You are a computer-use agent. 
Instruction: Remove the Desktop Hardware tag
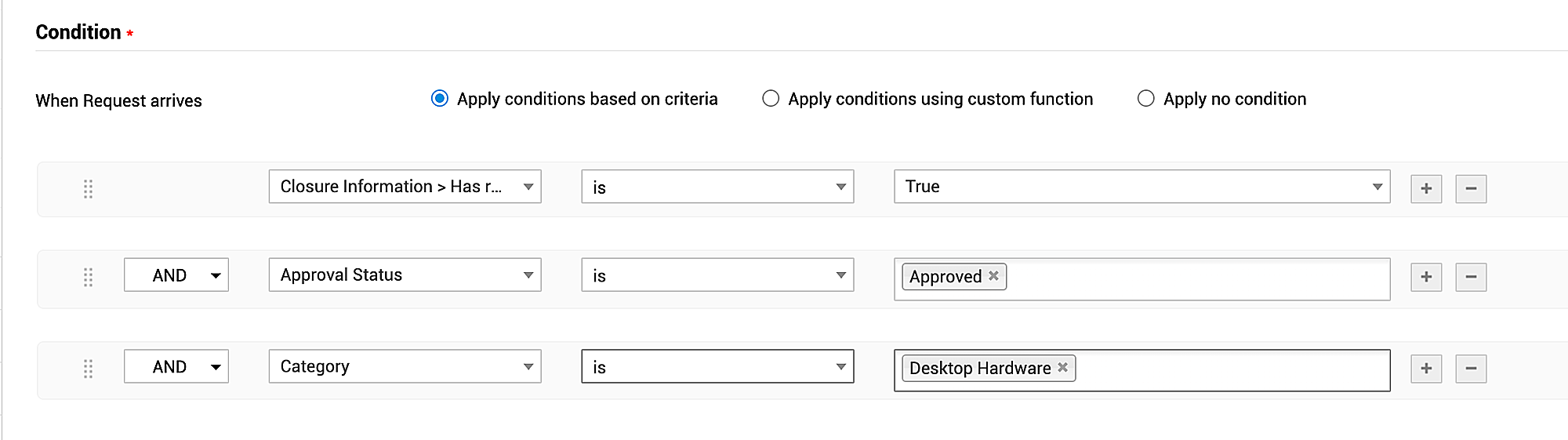1062,367
